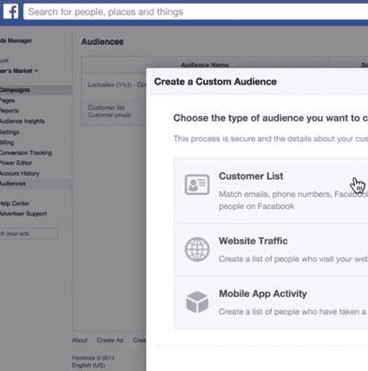Open the Market account dropdown in sidebar

point(19,71)
